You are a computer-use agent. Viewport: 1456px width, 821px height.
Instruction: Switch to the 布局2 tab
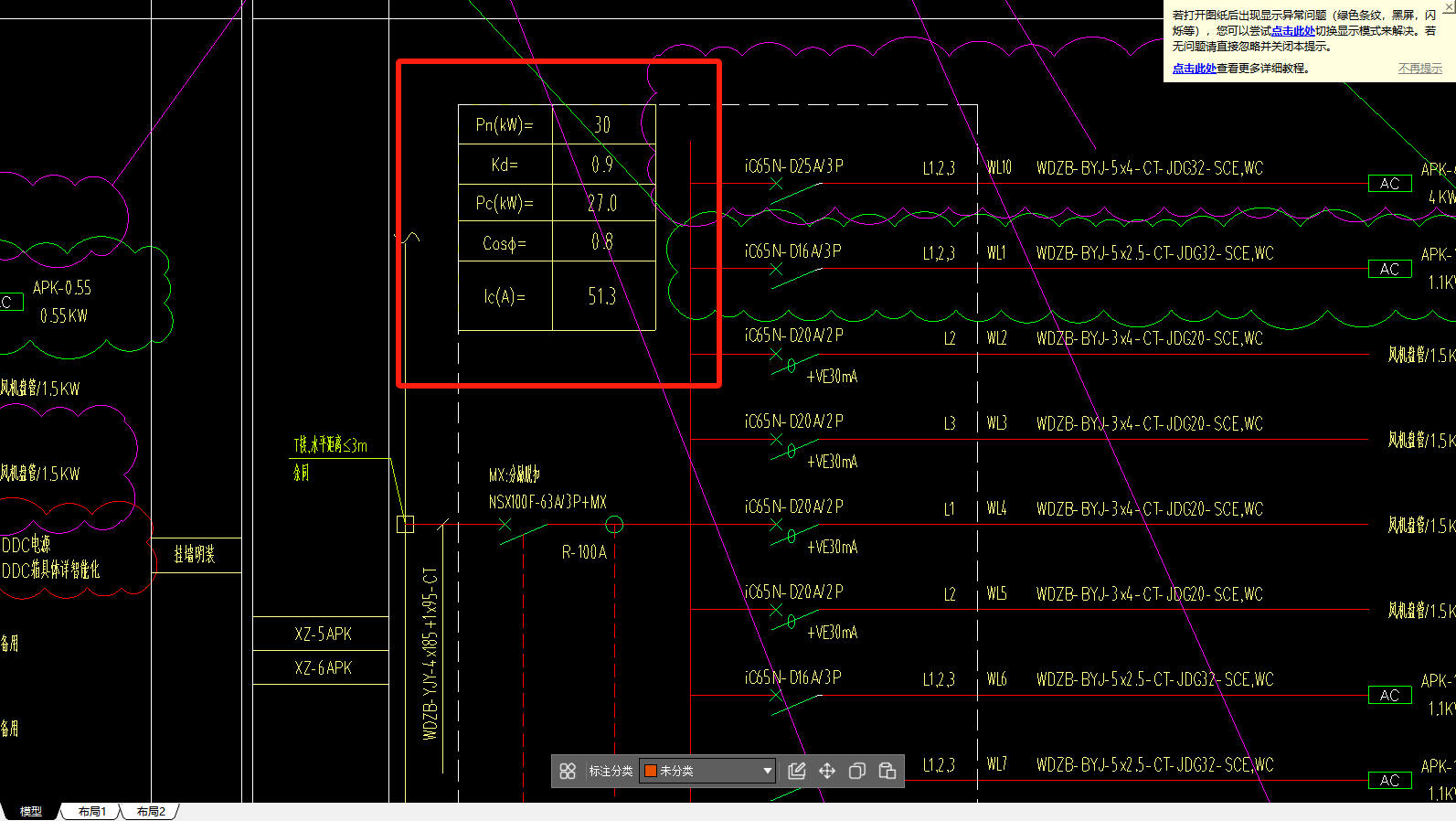[151, 811]
